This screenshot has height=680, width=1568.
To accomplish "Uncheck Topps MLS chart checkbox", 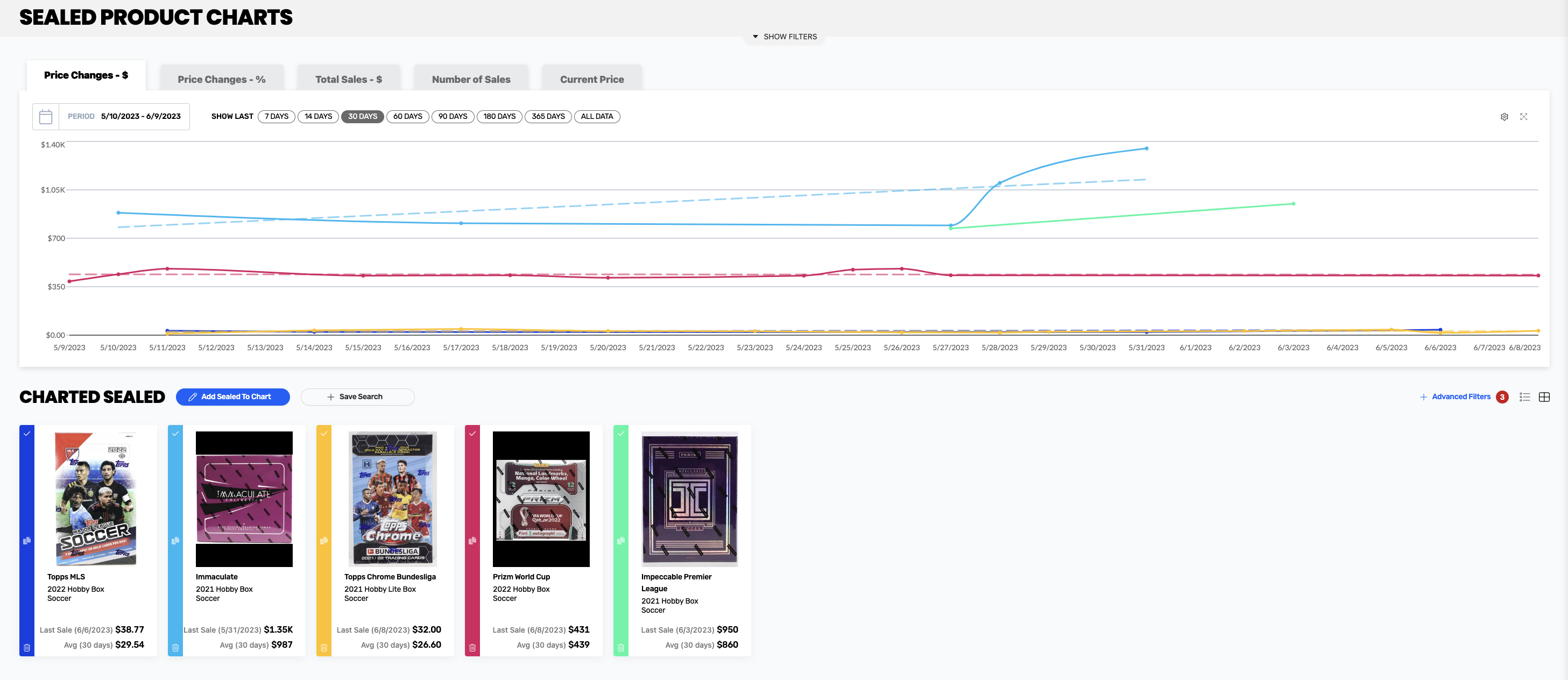I will [27, 434].
